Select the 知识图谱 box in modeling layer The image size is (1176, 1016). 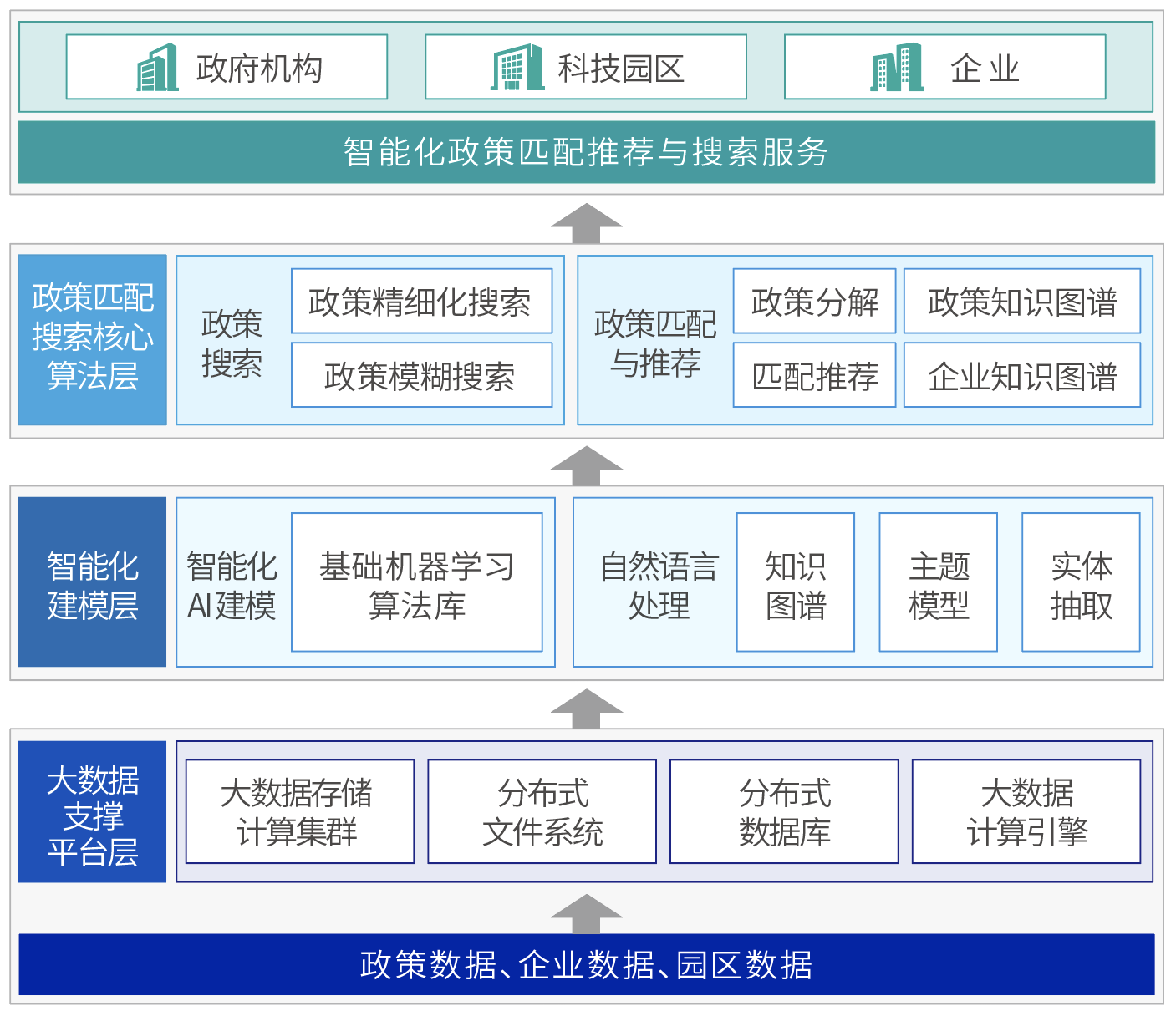coord(796,582)
